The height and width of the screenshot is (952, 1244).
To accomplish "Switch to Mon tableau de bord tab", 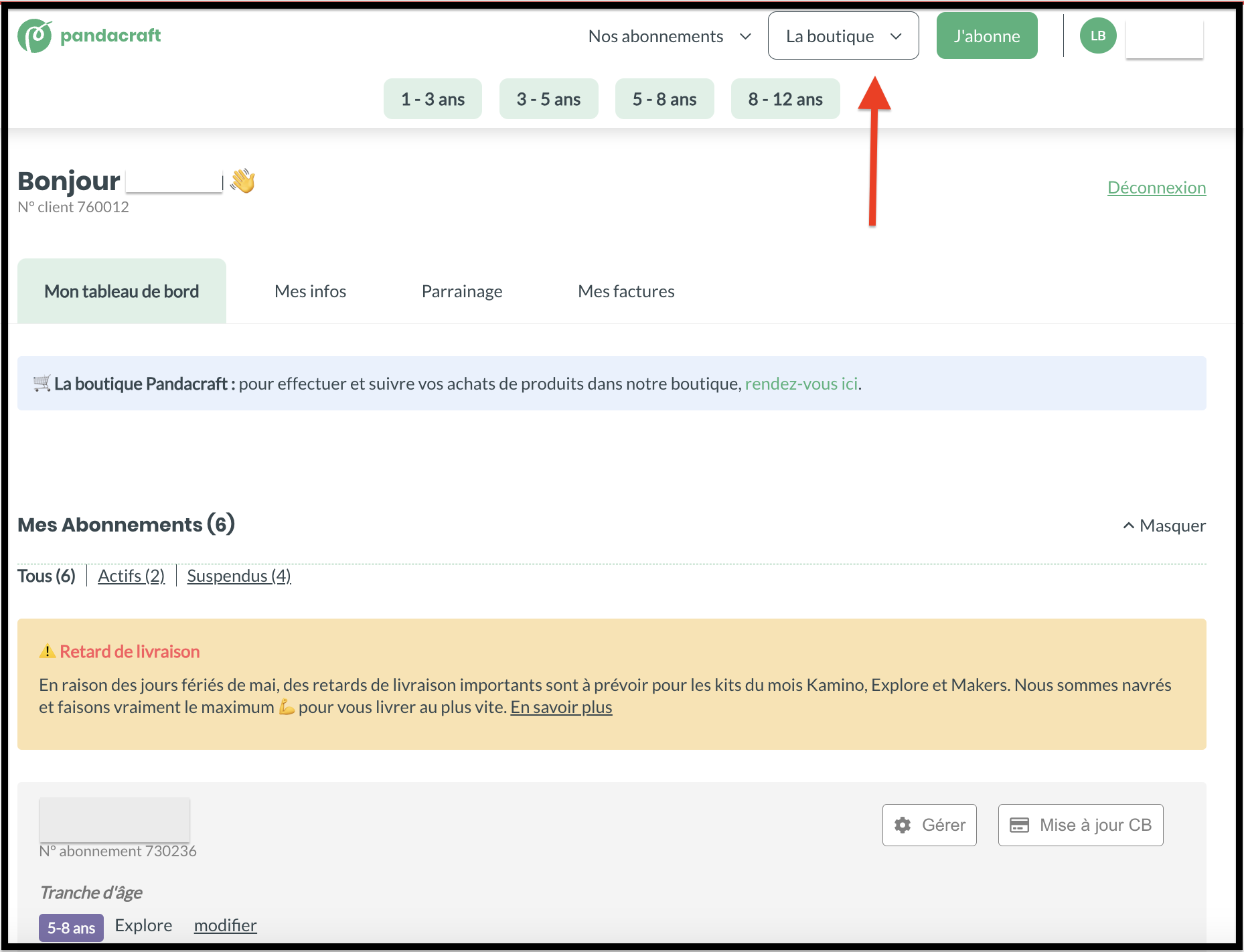I will click(x=122, y=291).
